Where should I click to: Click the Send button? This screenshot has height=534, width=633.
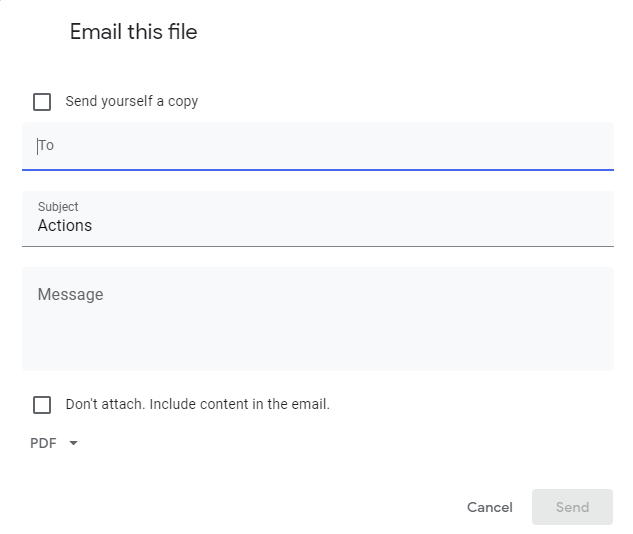[572, 507]
